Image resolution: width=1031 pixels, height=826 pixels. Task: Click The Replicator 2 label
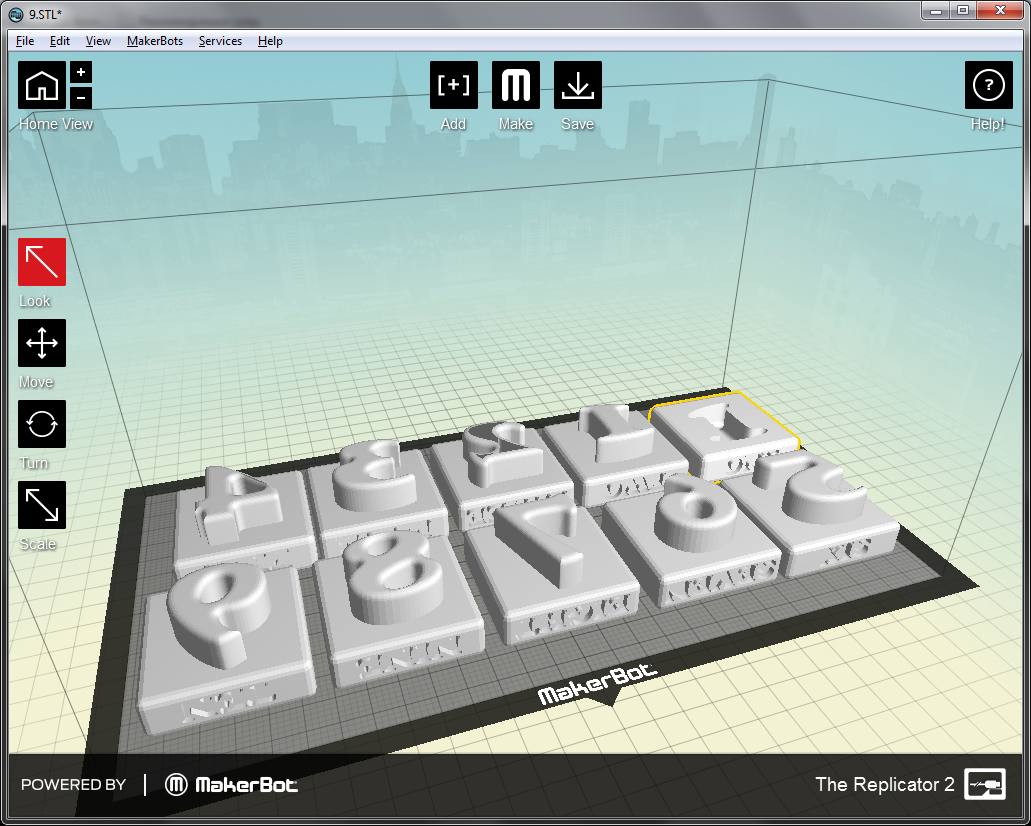pos(884,785)
